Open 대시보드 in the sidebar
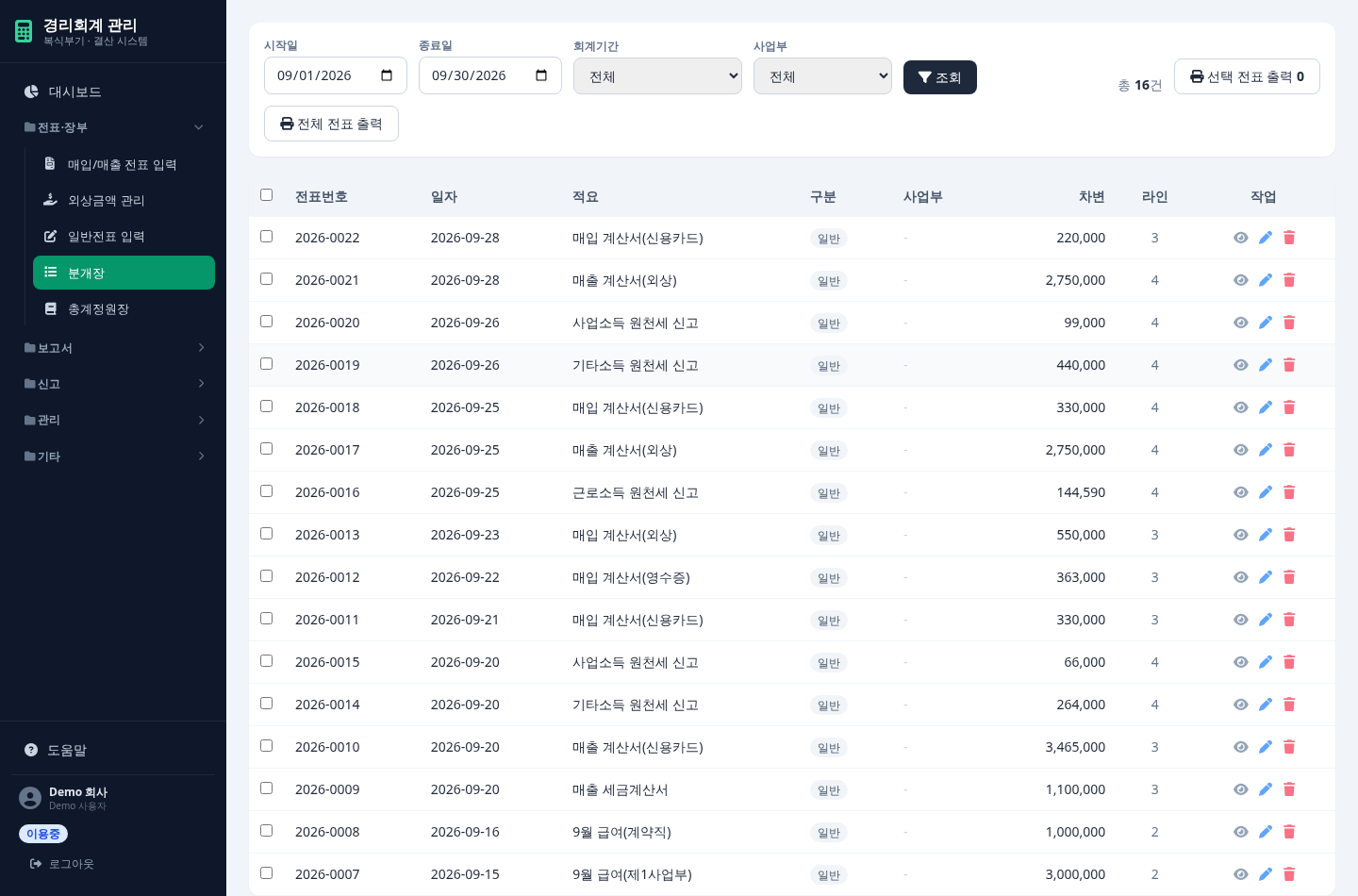Screen dimensions: 1358x896 113,91
